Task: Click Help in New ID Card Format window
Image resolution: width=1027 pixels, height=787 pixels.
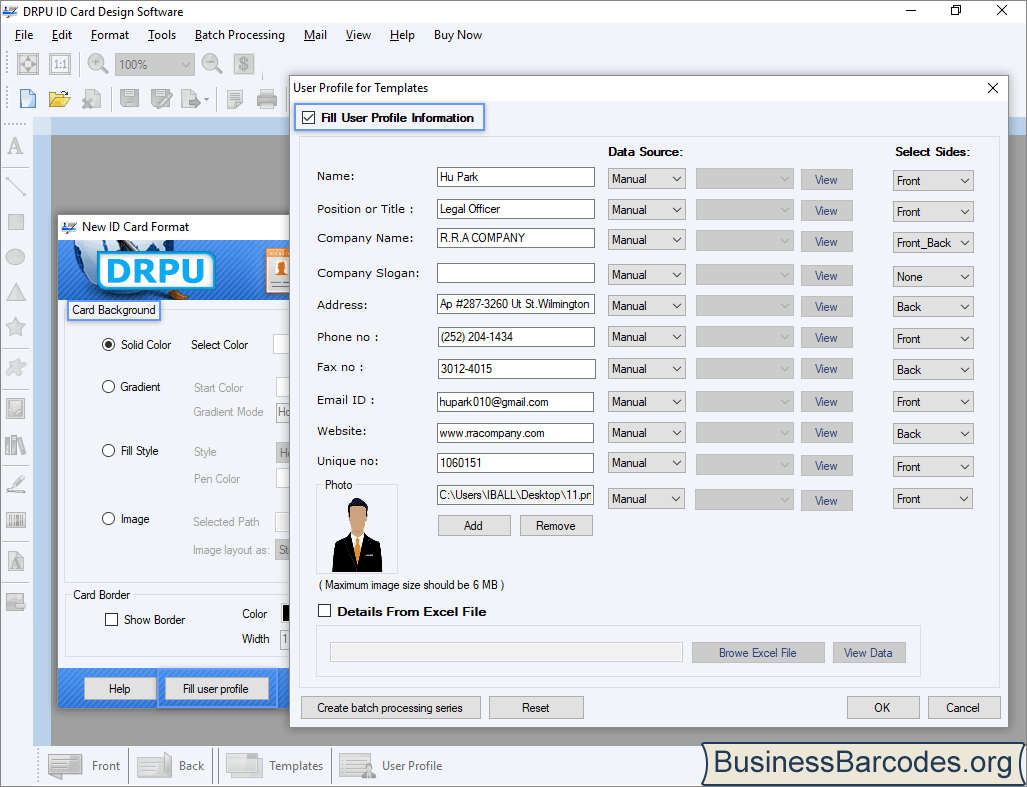Action: coord(120,689)
